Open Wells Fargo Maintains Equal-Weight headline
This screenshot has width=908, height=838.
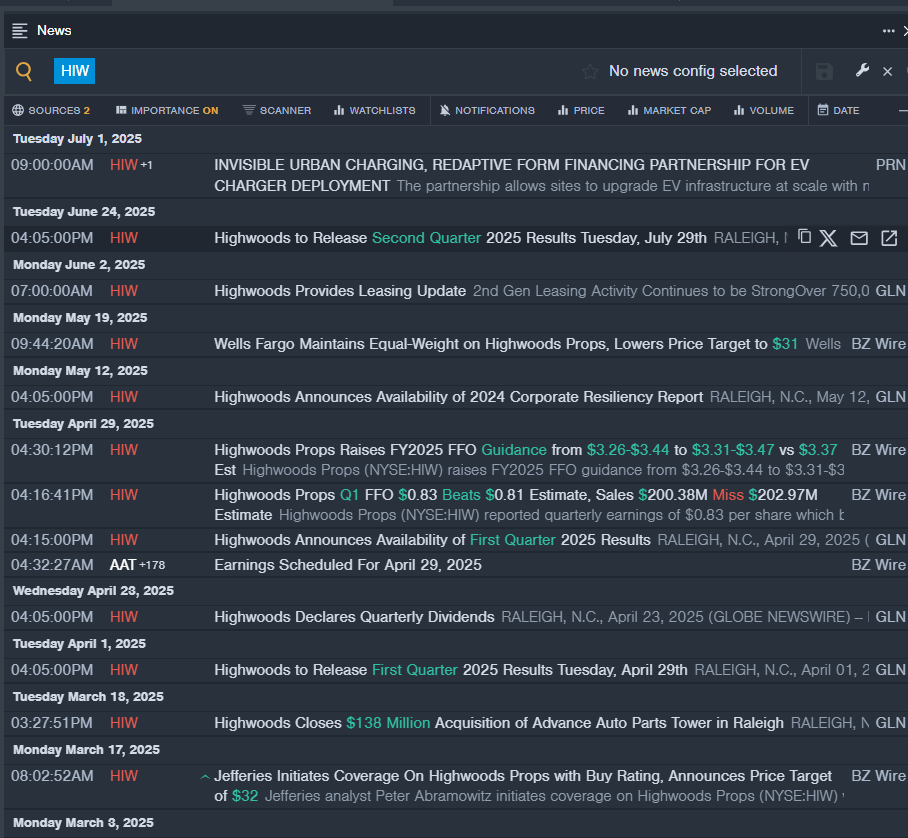[506, 344]
